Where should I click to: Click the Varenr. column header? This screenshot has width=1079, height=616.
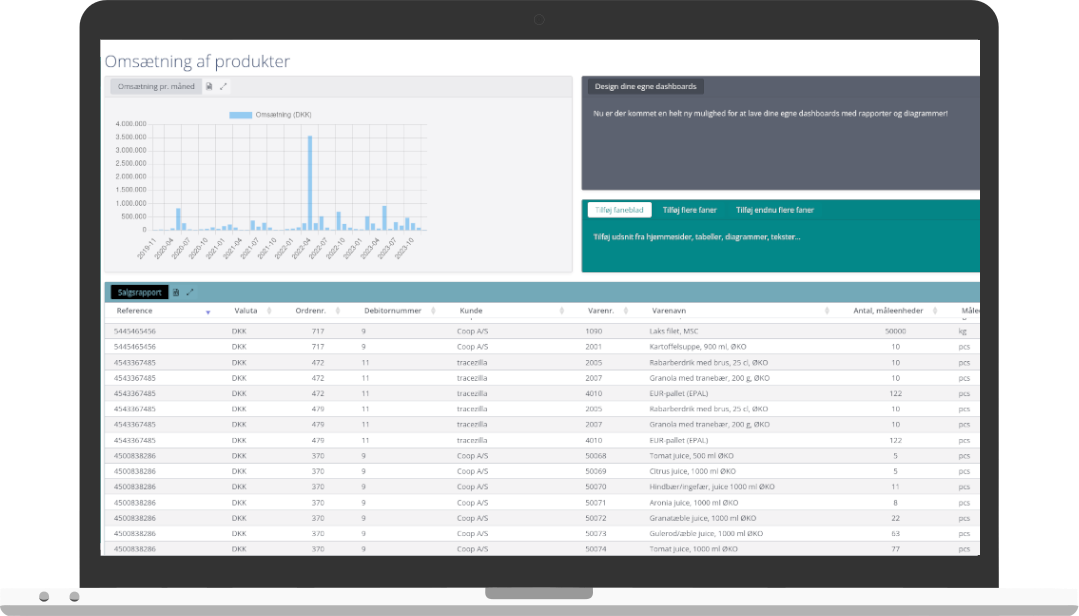click(601, 311)
